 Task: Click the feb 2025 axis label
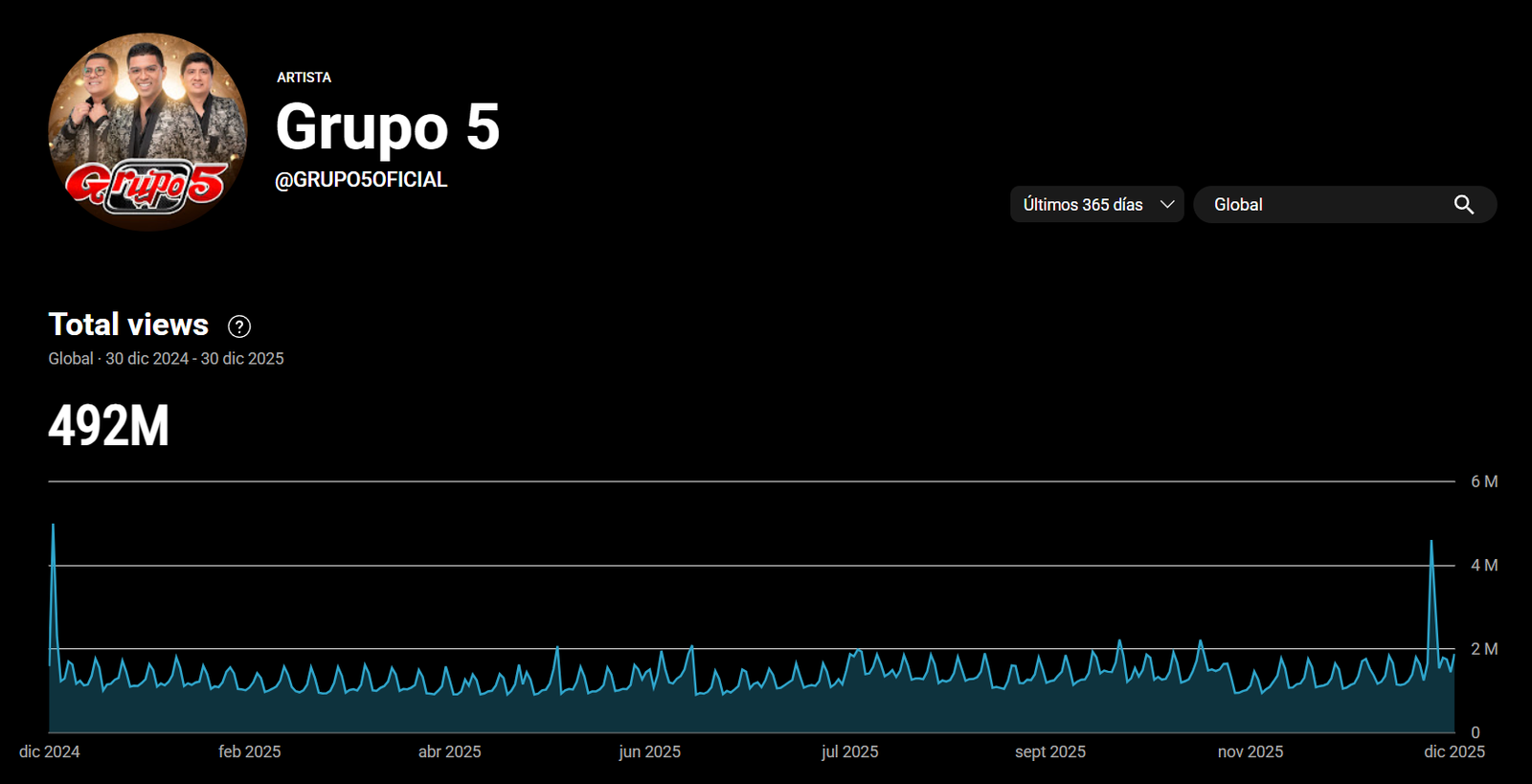pos(249,752)
